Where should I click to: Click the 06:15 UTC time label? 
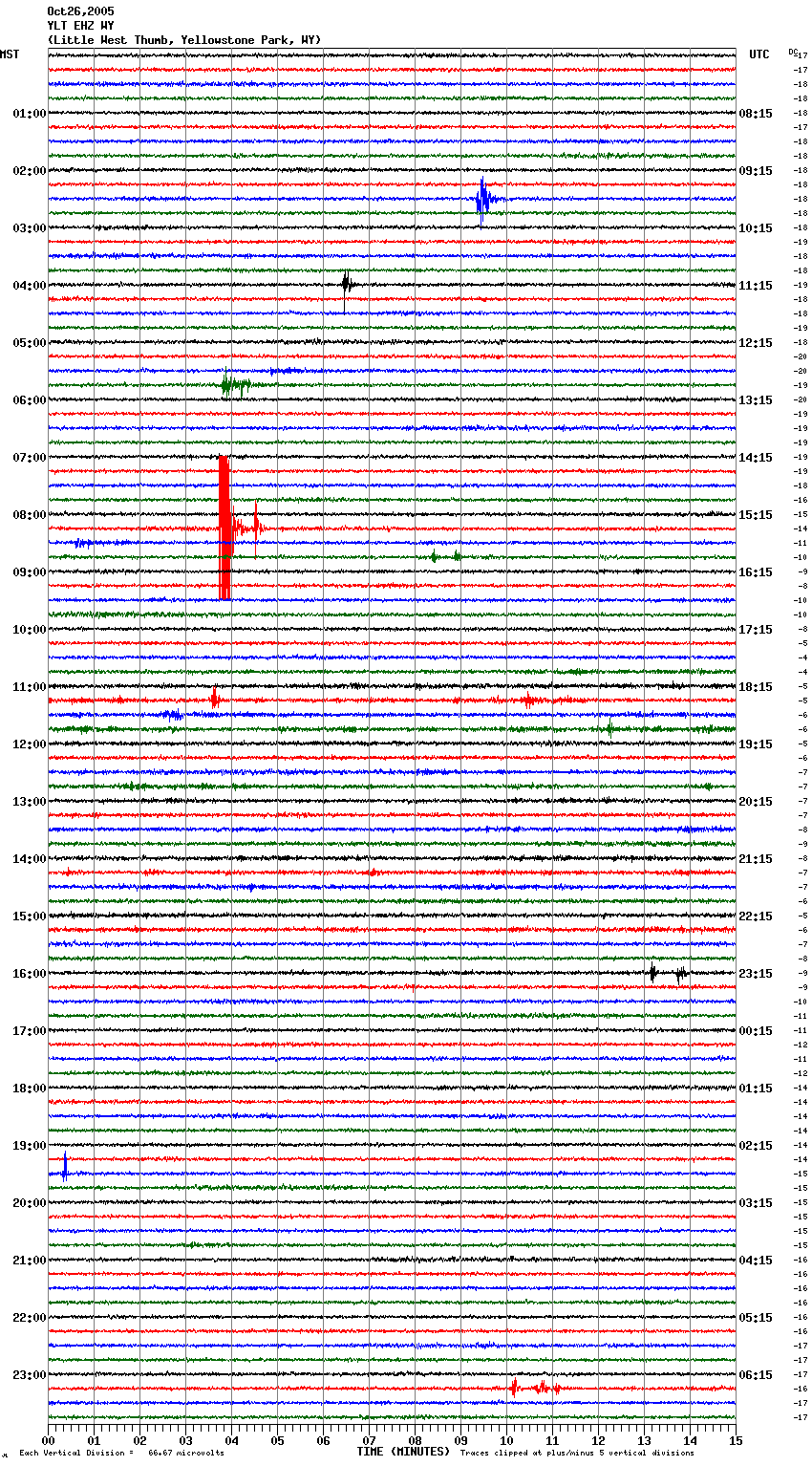tap(756, 1375)
